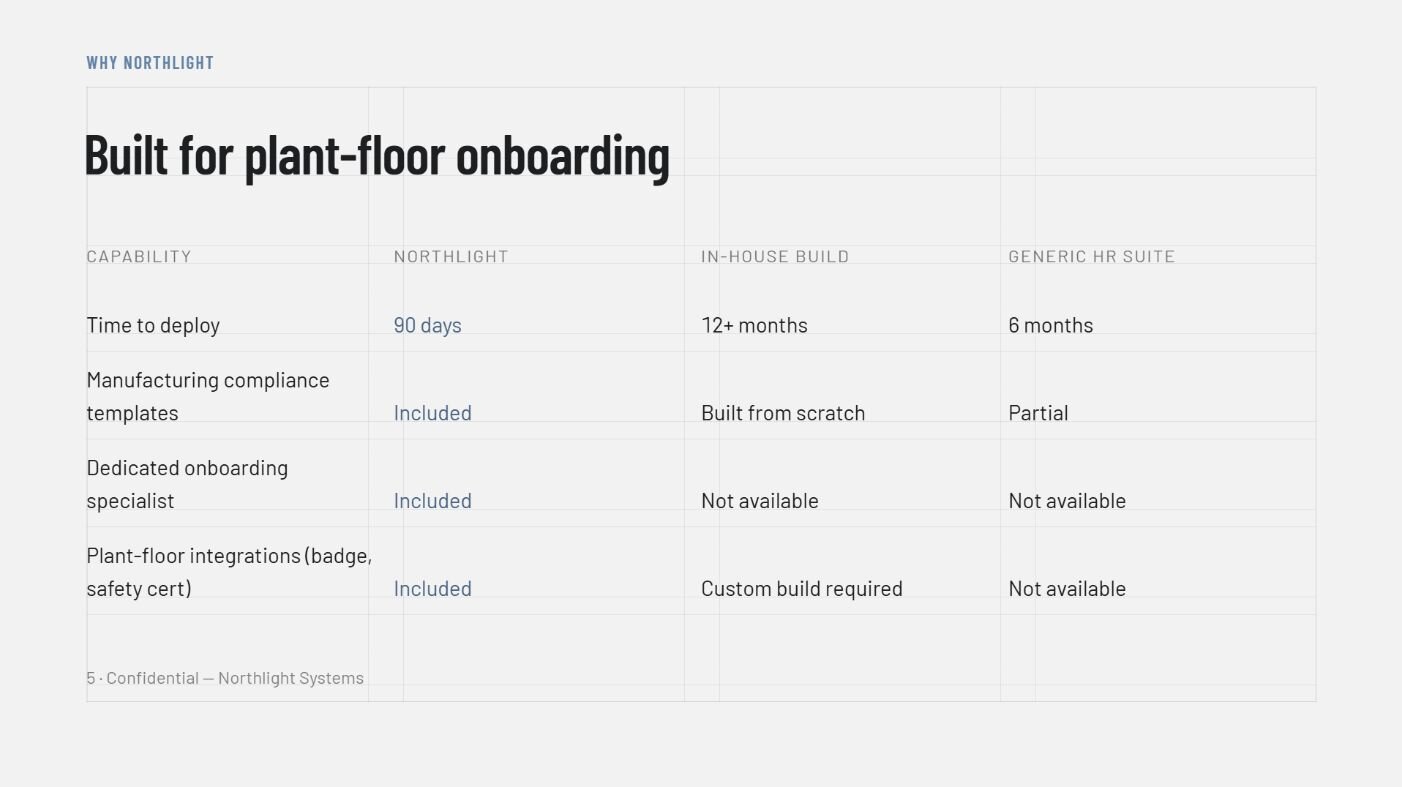The image size is (1402, 787).
Task: Select "Dedicated onboarding specialist" row label
Action: tap(187, 484)
